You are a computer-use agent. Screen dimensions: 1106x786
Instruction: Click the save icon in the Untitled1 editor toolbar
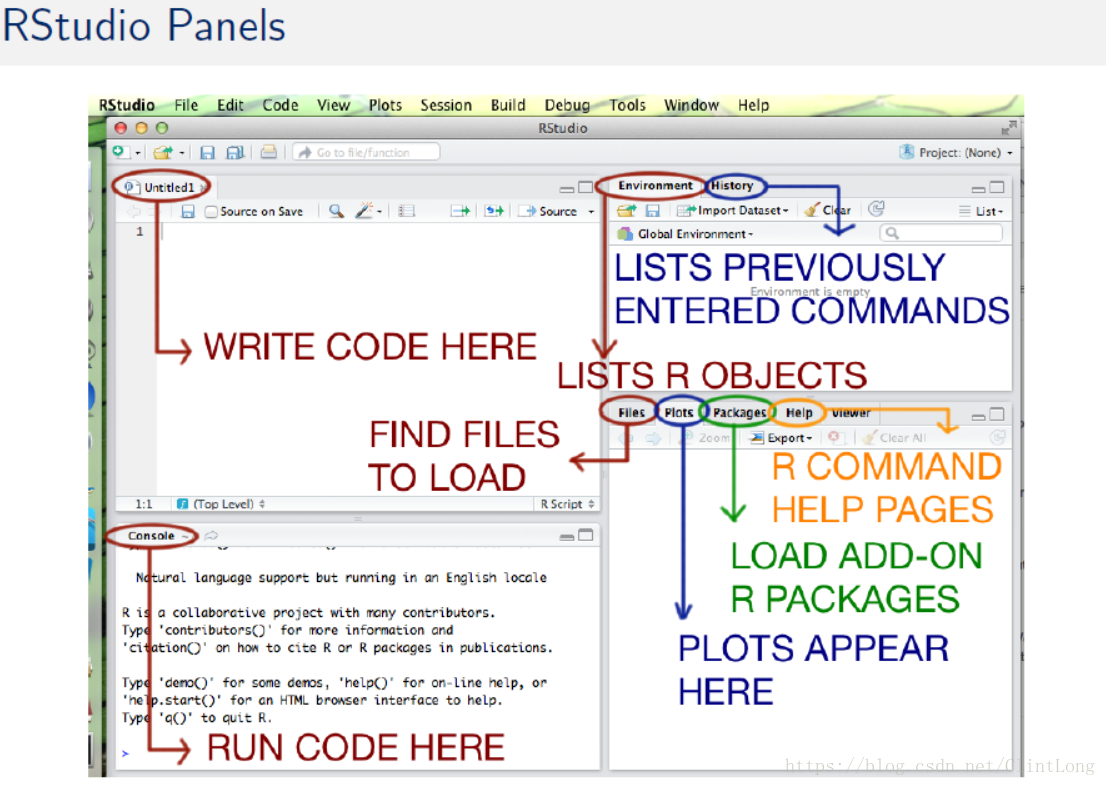[x=188, y=211]
